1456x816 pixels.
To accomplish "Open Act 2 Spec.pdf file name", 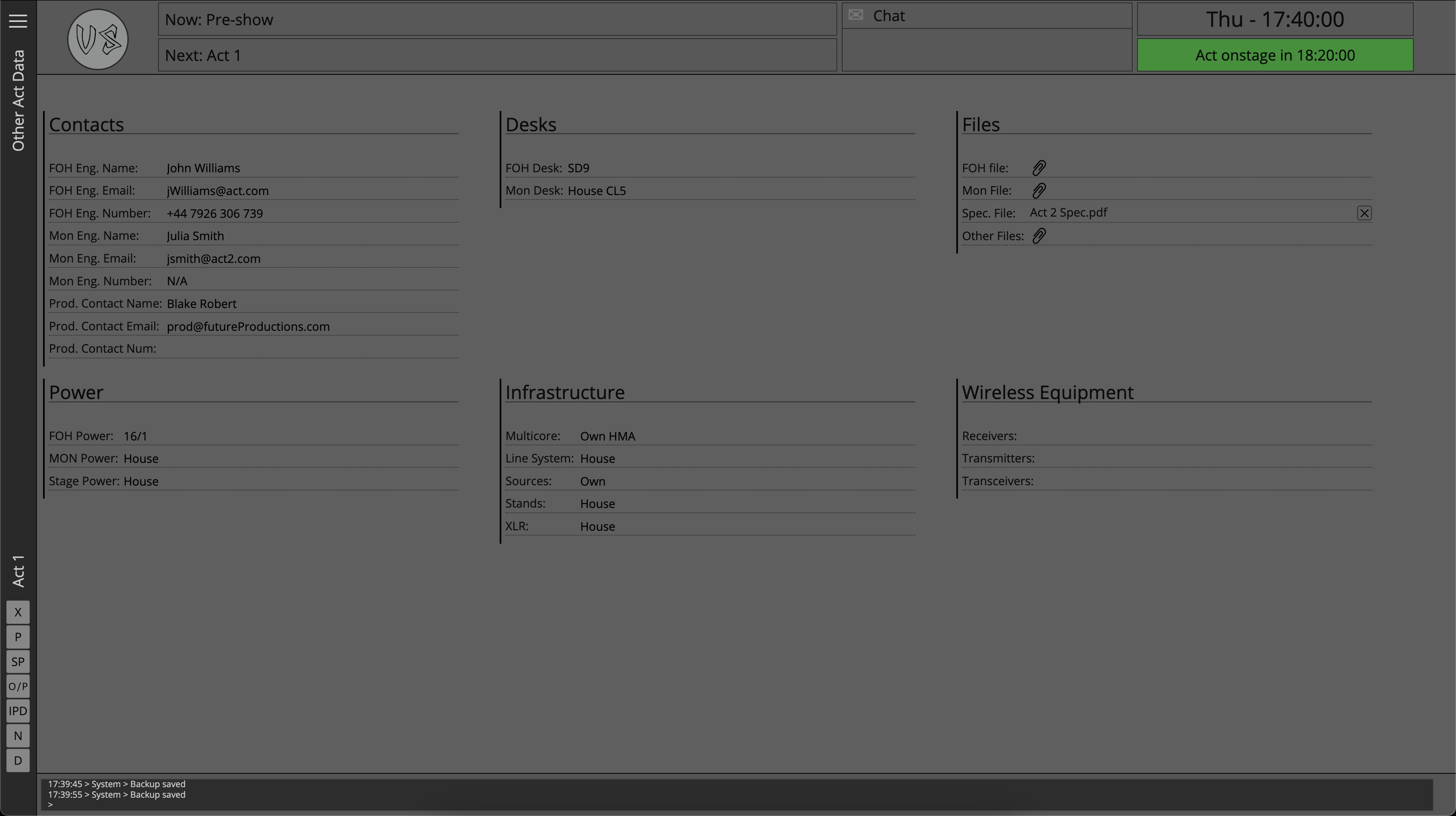I will tap(1068, 213).
